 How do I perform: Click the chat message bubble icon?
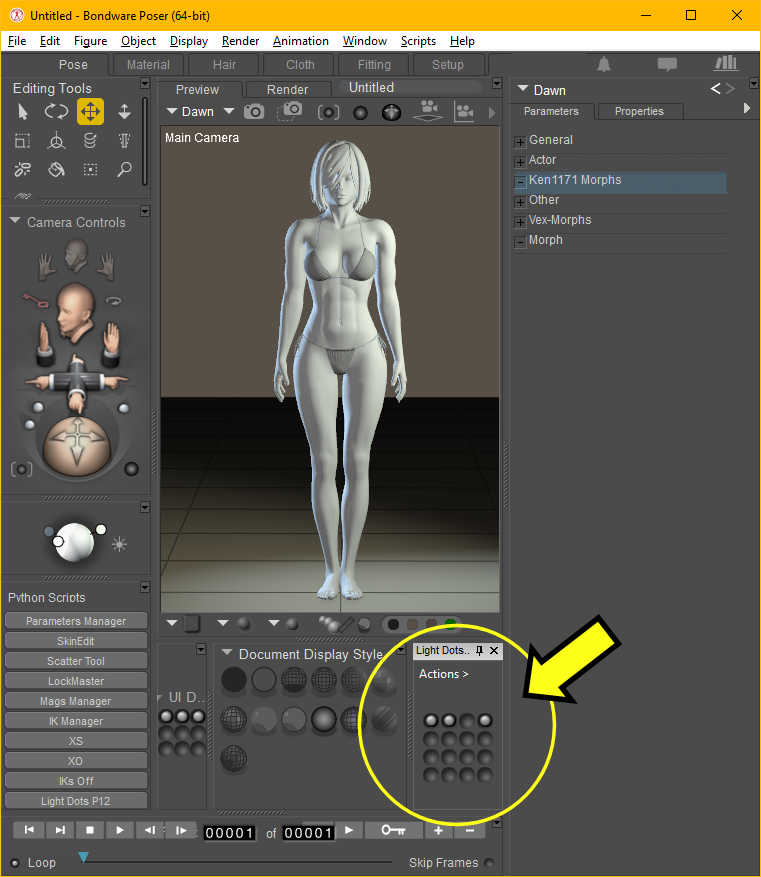tap(666, 64)
